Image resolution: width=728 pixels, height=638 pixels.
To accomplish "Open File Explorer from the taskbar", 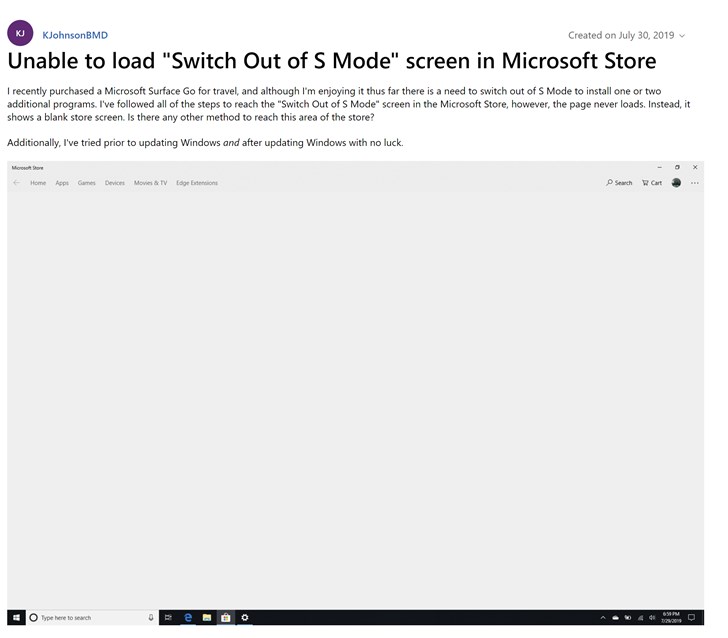I will [207, 618].
